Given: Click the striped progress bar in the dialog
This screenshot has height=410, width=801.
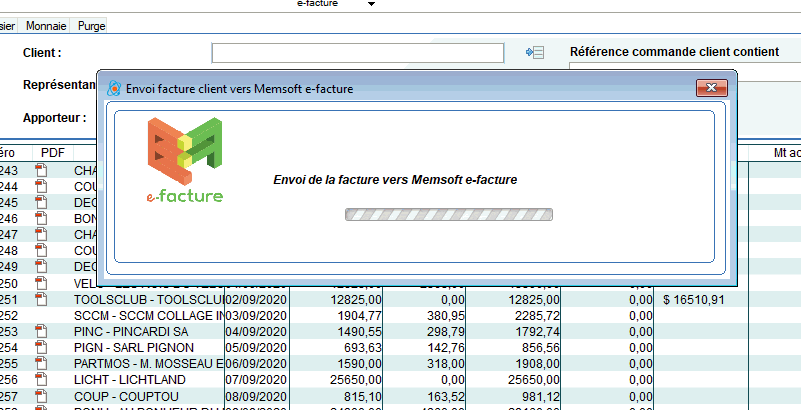Looking at the screenshot, I should (449, 214).
